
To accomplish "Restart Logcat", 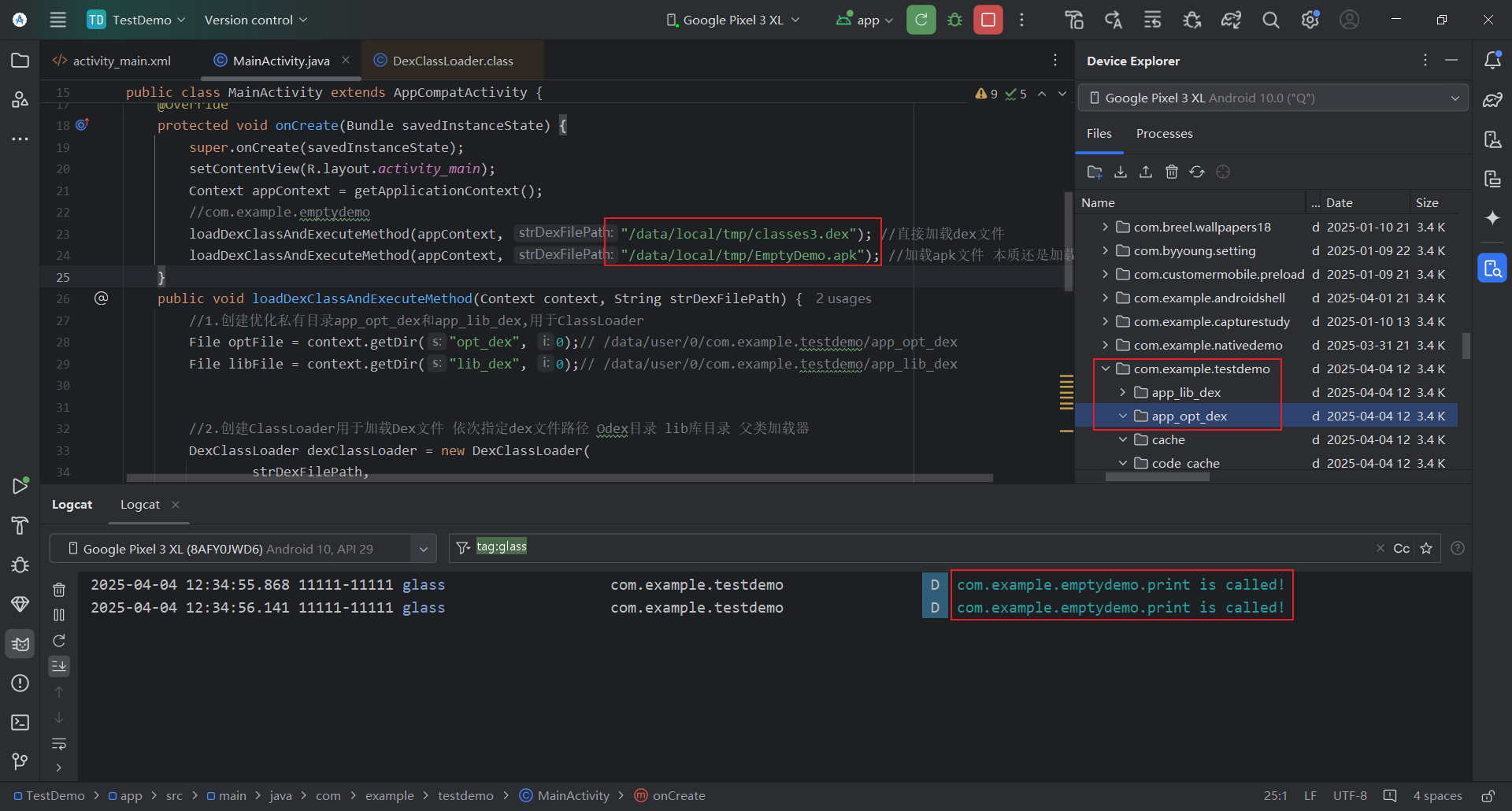I will tap(59, 641).
